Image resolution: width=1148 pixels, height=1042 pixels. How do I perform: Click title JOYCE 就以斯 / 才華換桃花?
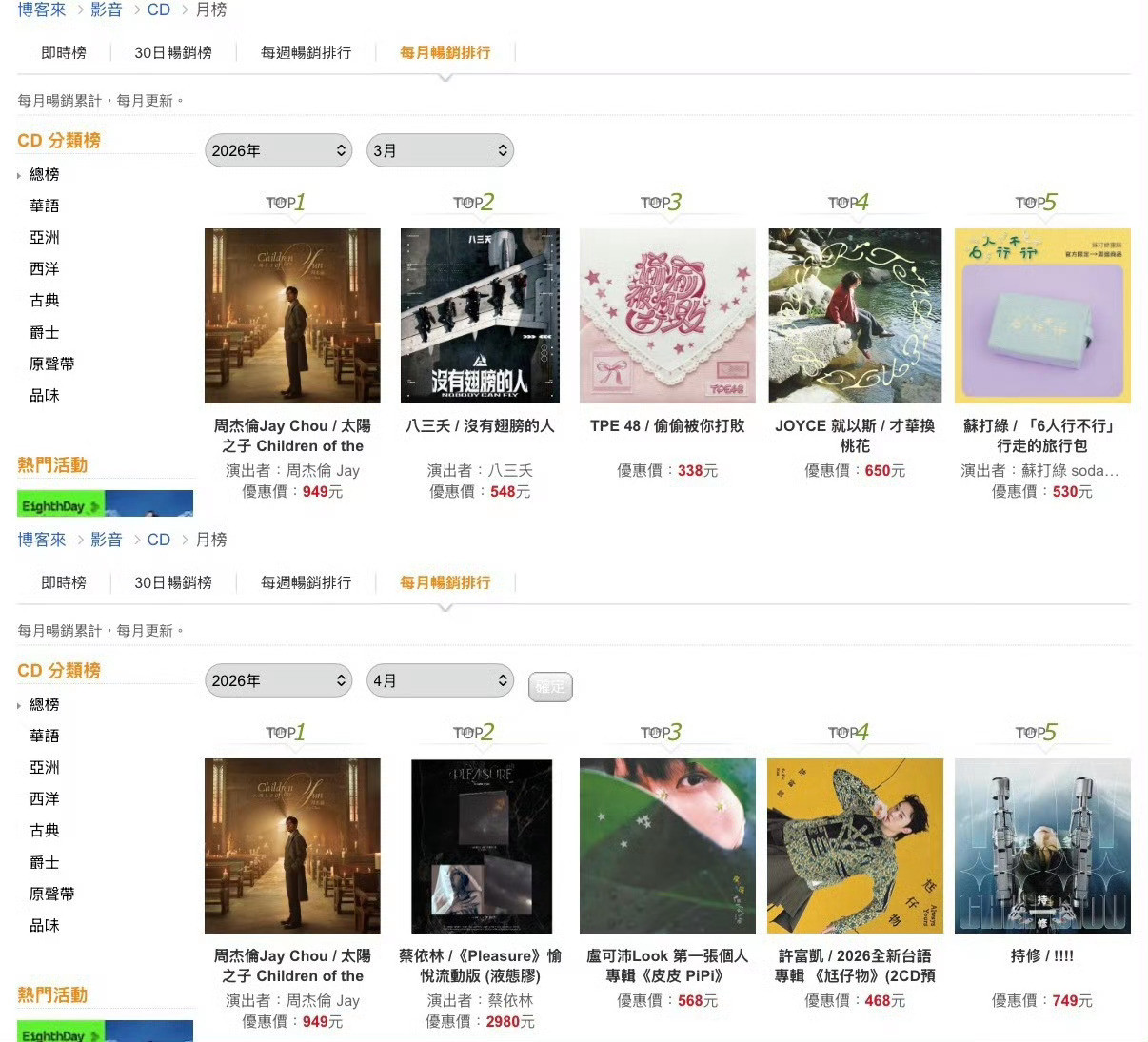(855, 436)
